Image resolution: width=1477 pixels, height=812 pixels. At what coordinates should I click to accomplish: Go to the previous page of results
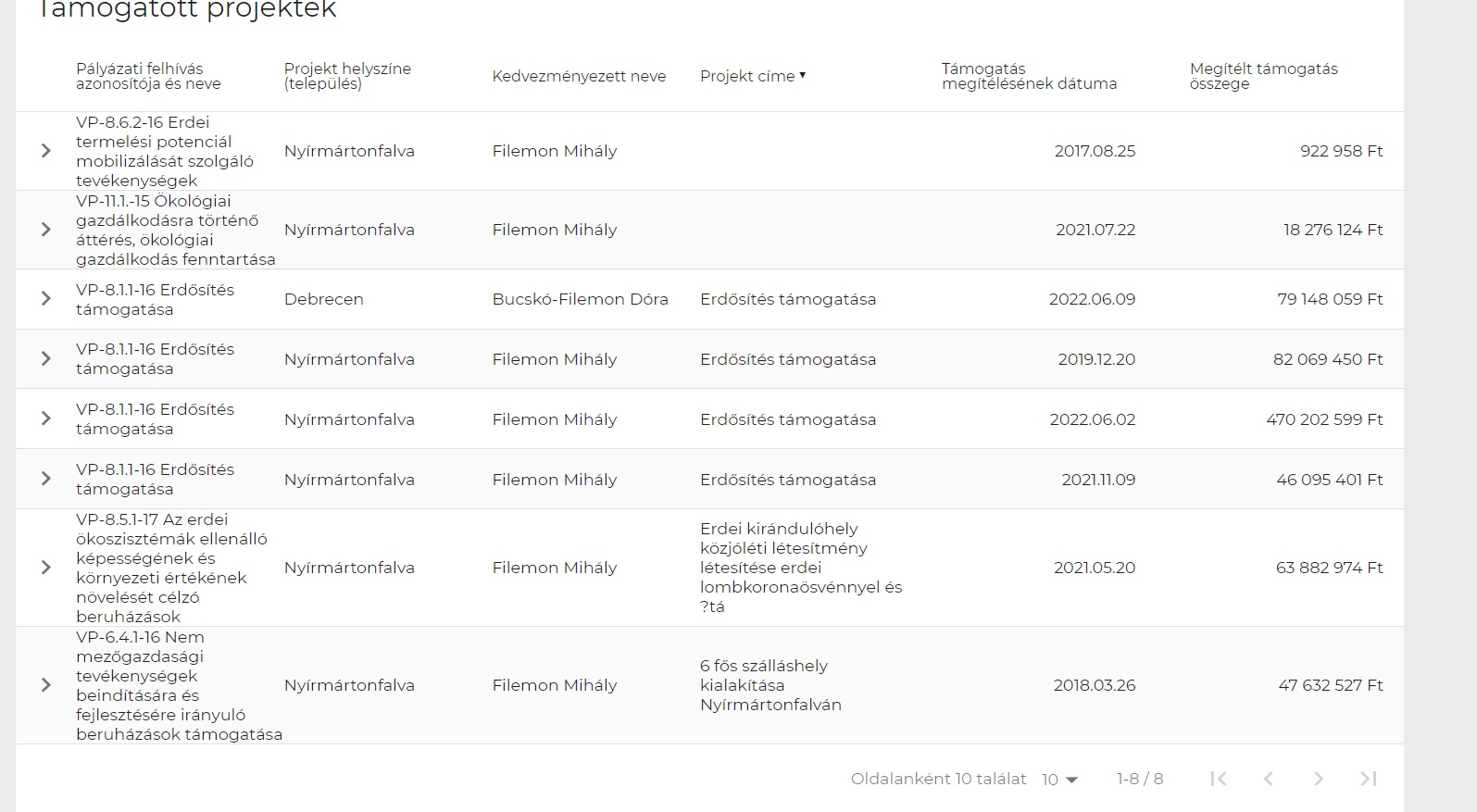(x=1269, y=779)
